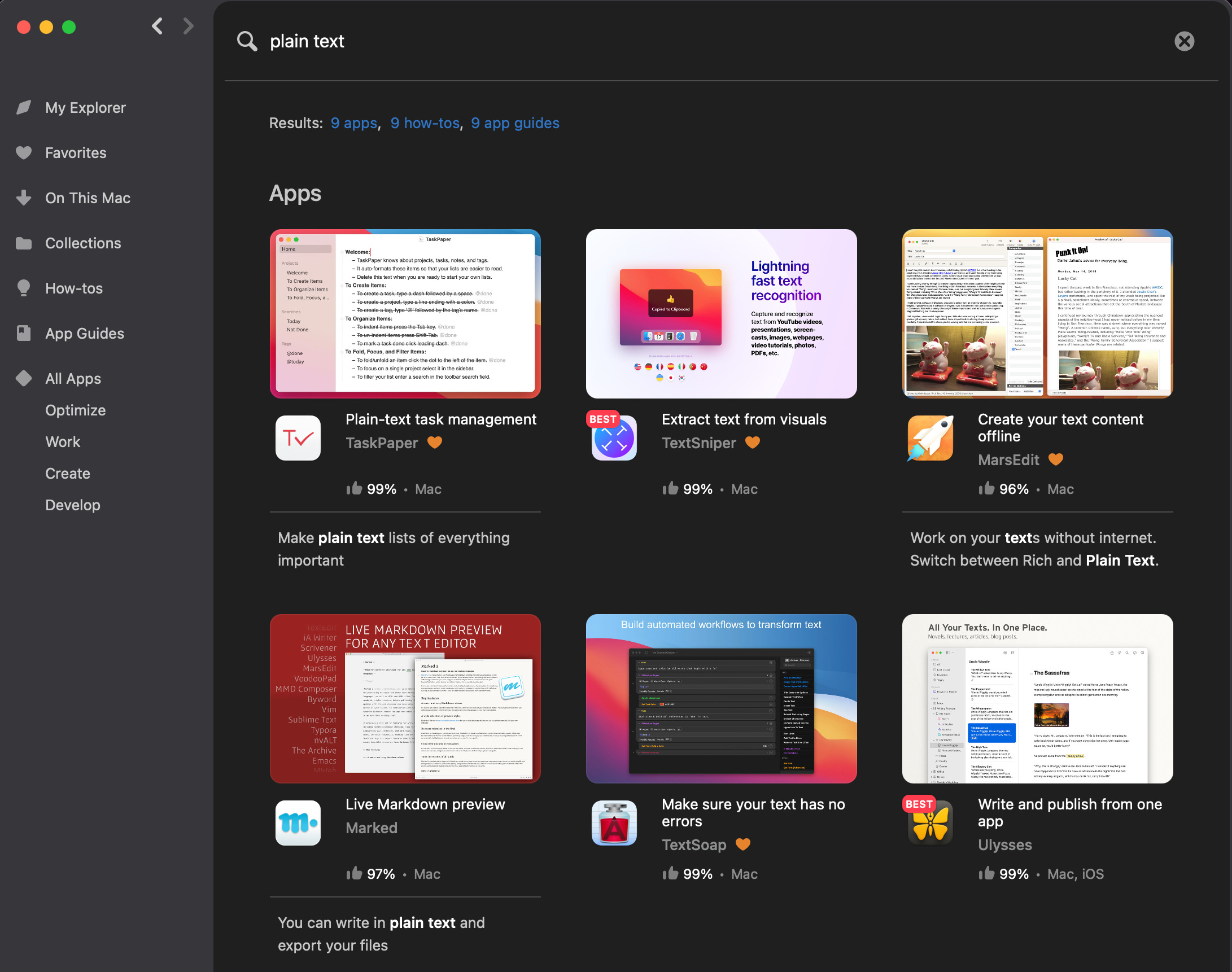Select the Develop category
Image resolution: width=1232 pixels, height=972 pixels.
point(73,505)
